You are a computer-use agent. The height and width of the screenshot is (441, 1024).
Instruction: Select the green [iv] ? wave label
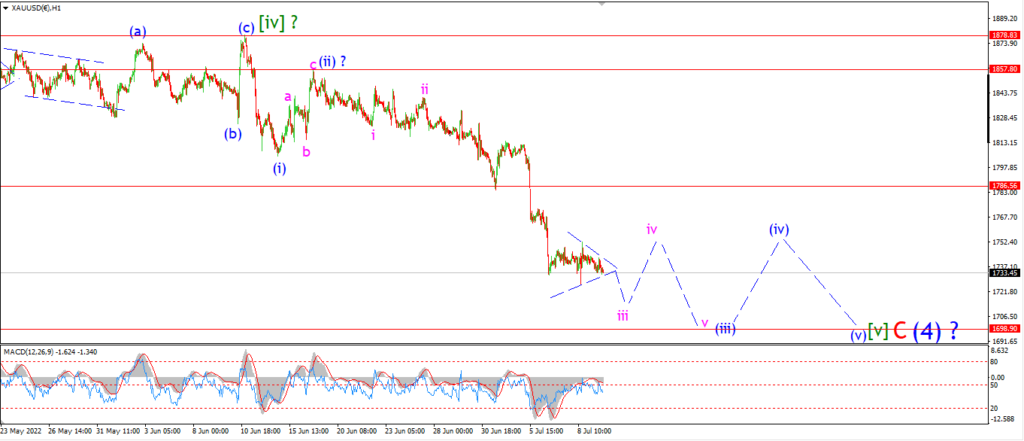[x=279, y=24]
